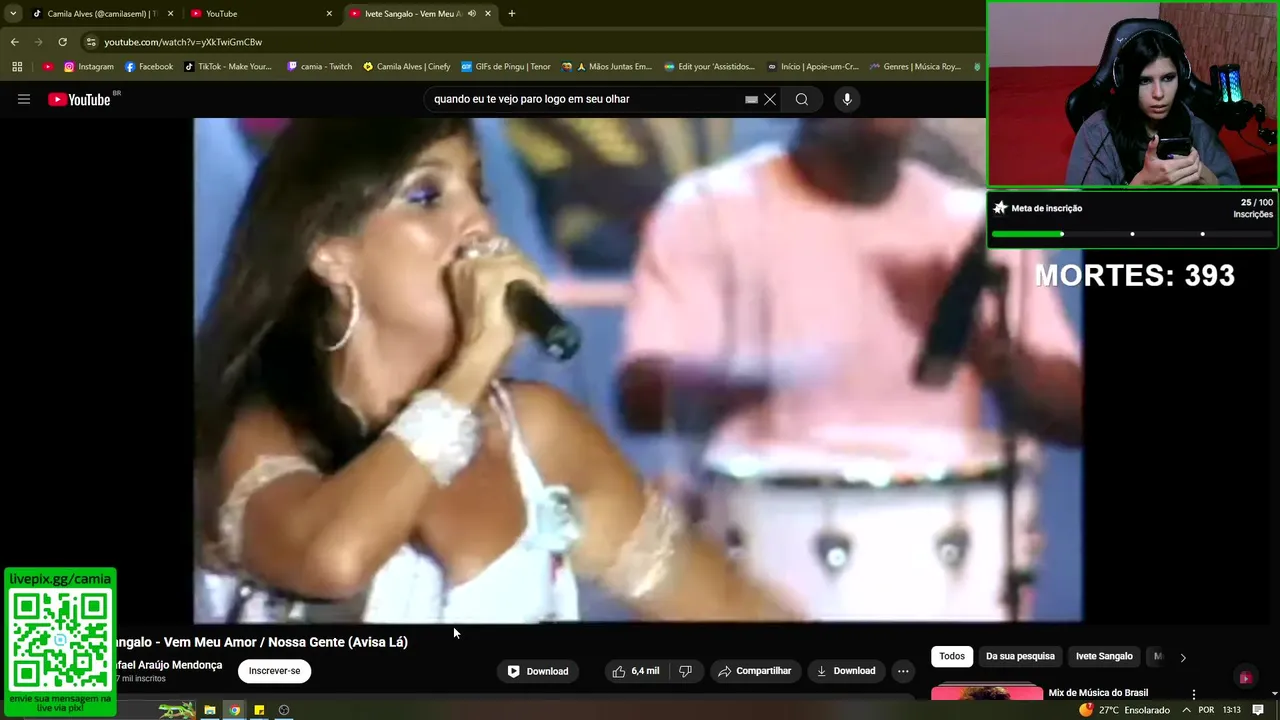
Task: Click the address bar URL
Action: coord(183,42)
